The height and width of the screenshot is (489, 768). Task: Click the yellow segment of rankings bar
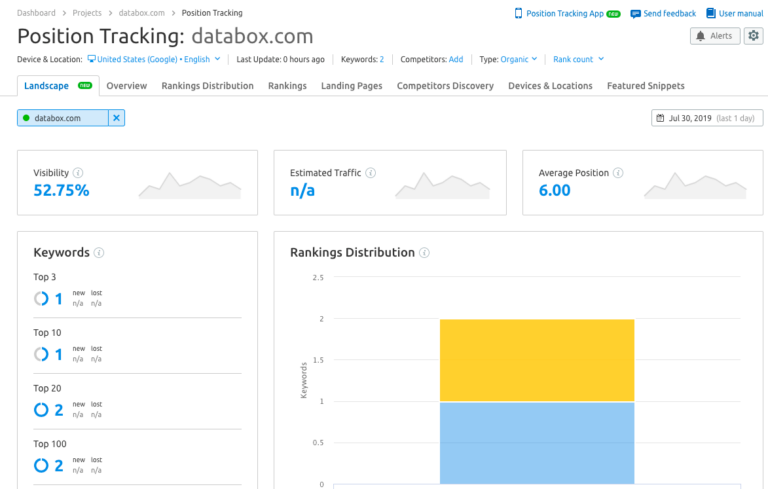tap(537, 360)
